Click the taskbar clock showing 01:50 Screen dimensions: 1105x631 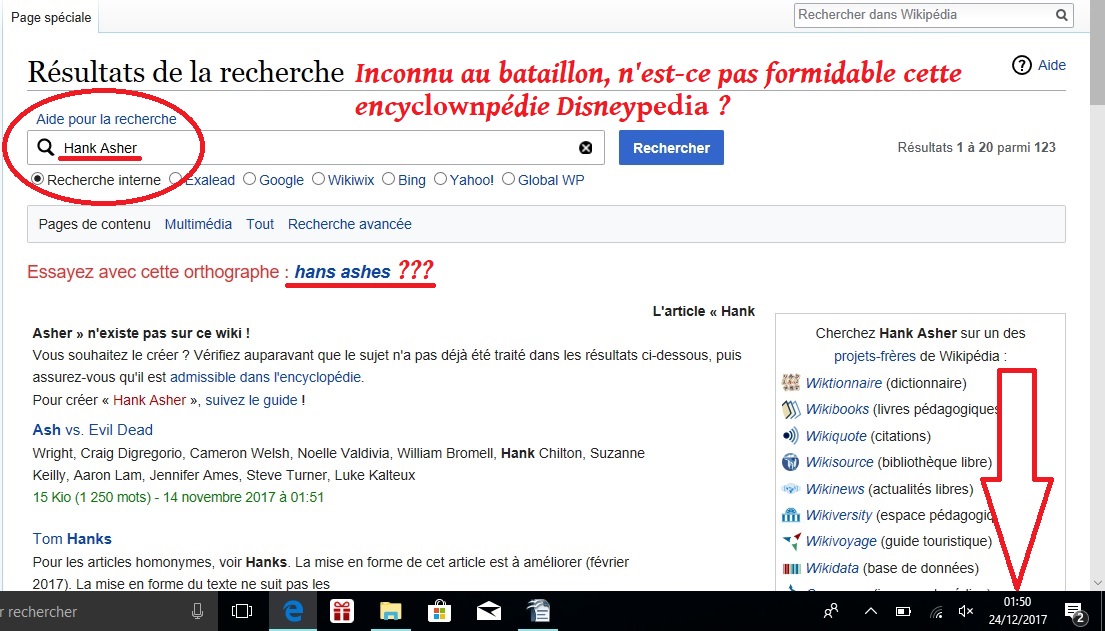point(1017,611)
